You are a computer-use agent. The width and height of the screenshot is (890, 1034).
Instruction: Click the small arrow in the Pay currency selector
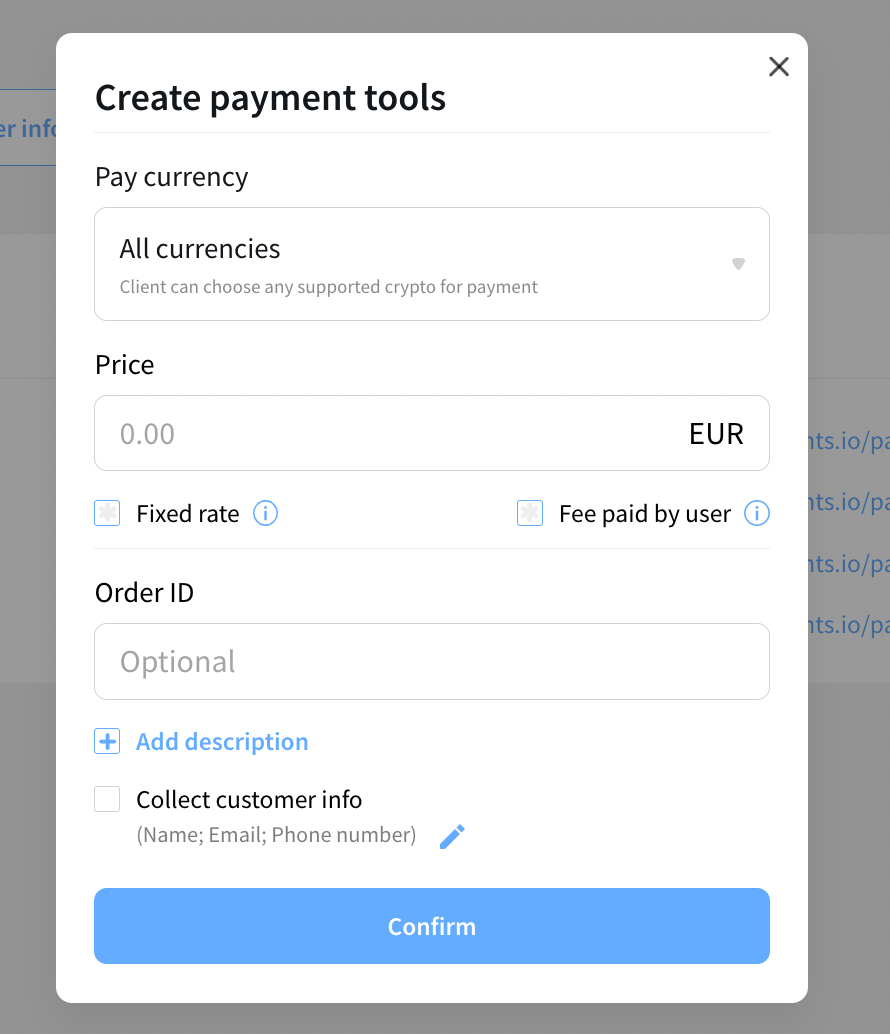click(x=738, y=264)
